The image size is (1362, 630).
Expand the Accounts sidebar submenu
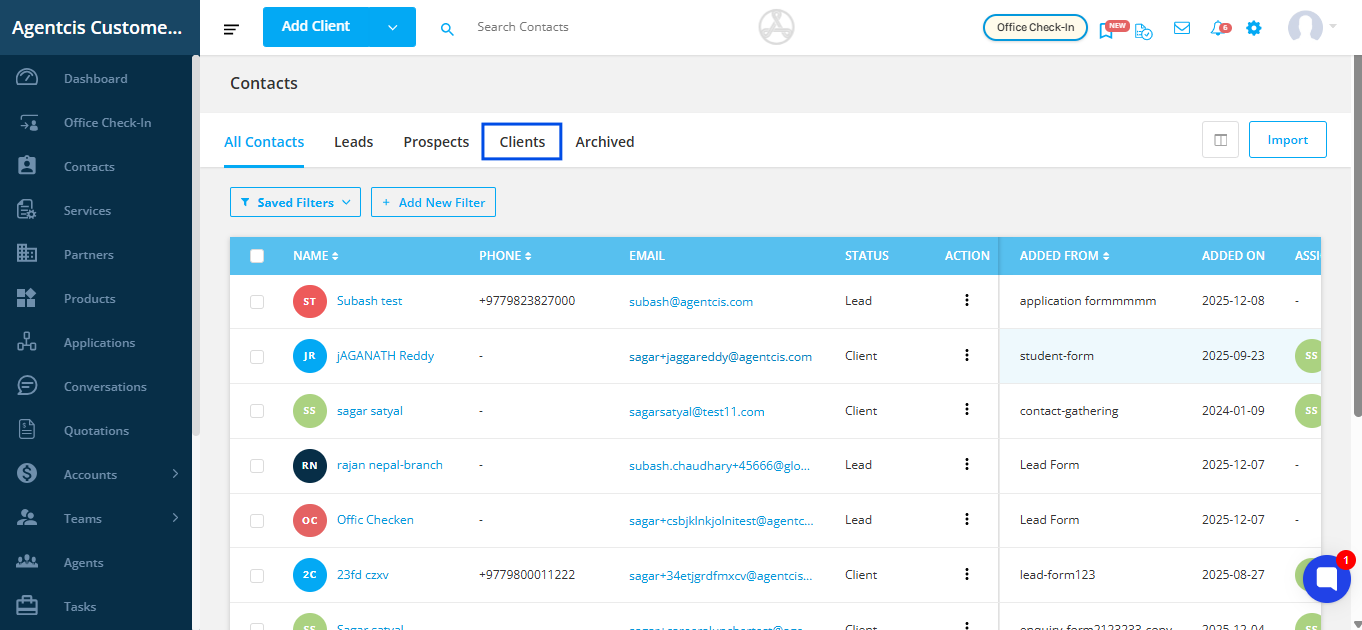[175, 474]
